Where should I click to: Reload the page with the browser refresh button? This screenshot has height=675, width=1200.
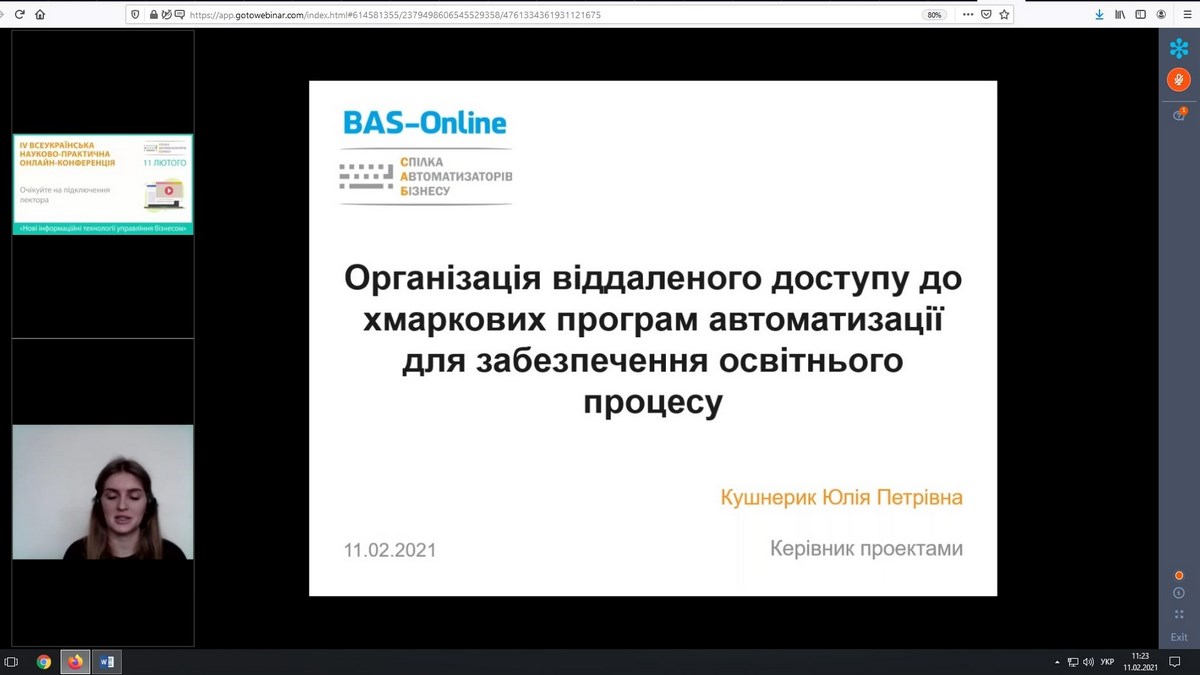tap(19, 15)
